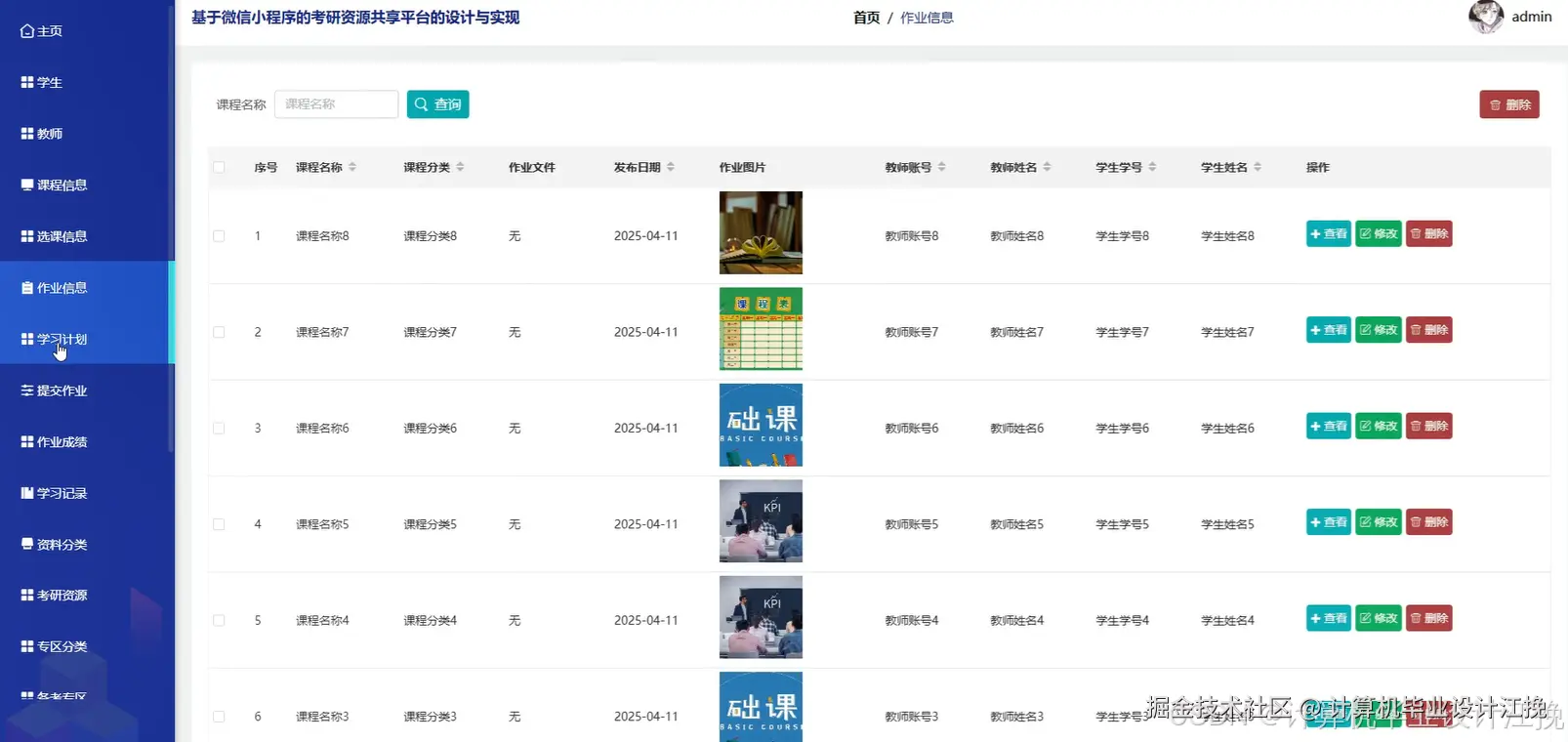This screenshot has width=1568, height=742.
Task: Click the icon beside 课程信息
Action: point(27,185)
